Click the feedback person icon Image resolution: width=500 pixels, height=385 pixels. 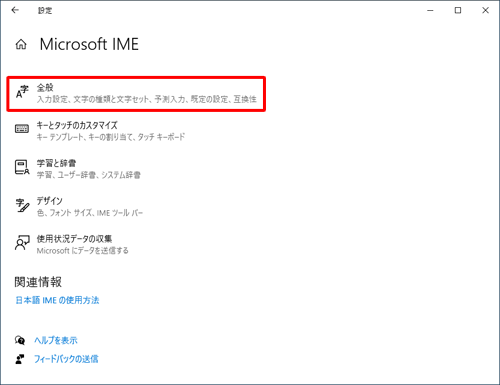click(20, 359)
